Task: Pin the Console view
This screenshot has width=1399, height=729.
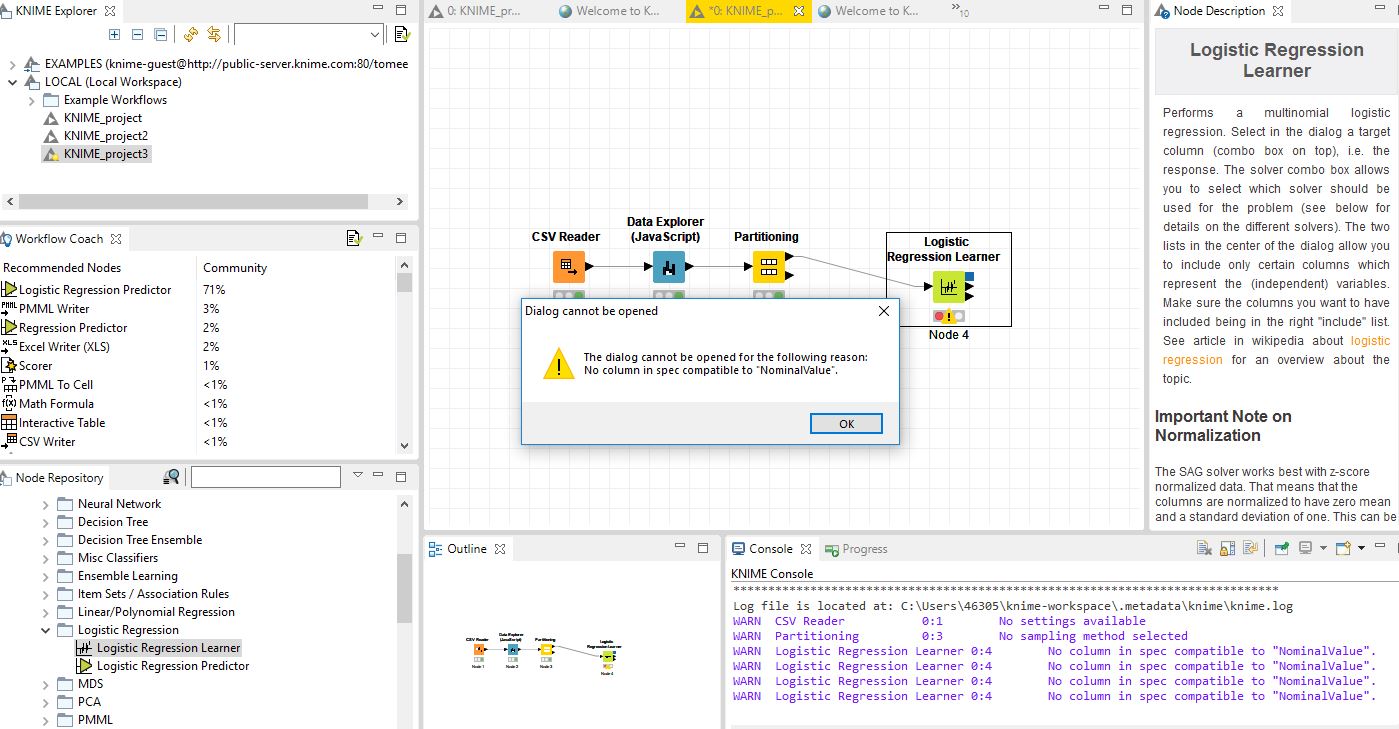Action: pos(1281,548)
